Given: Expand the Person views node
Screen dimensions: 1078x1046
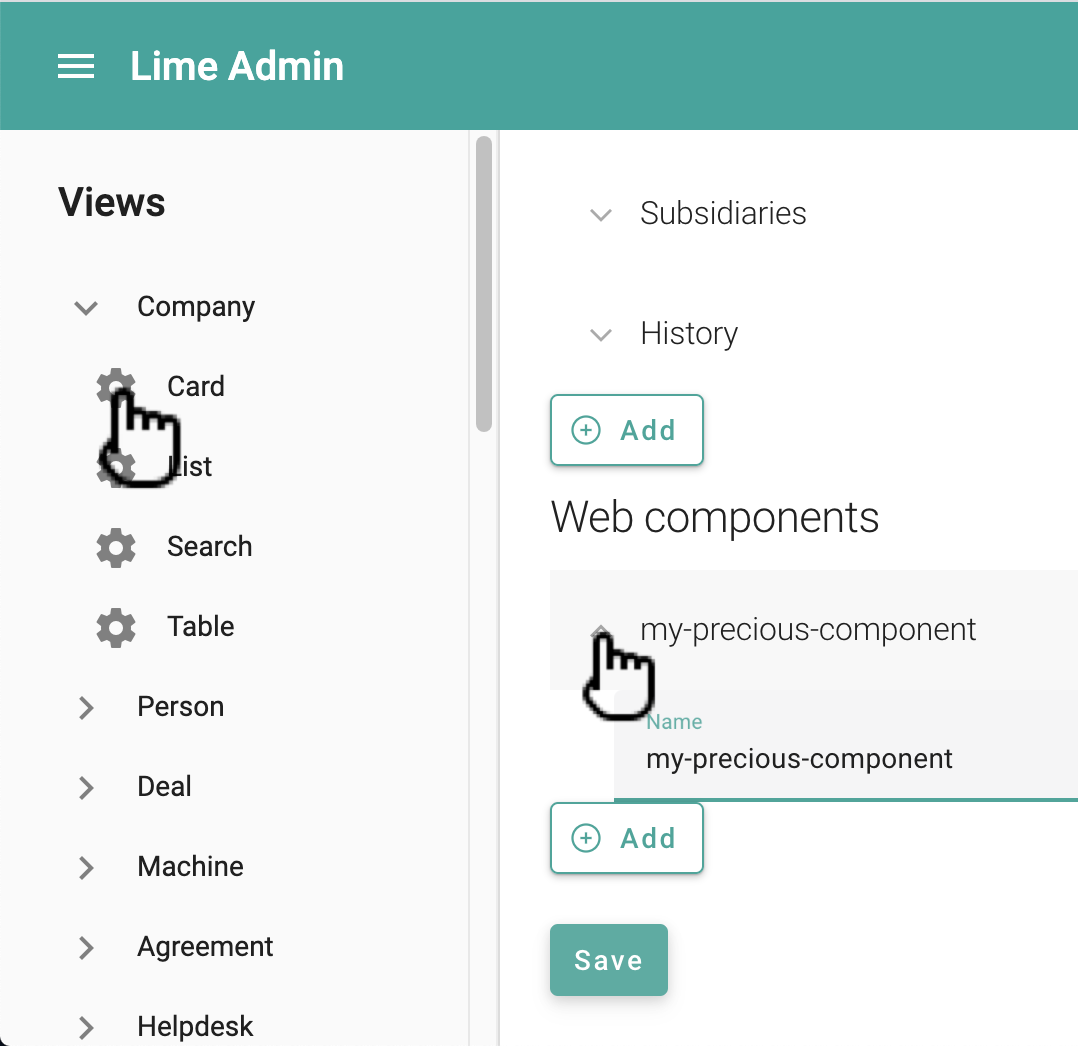Looking at the screenshot, I should [87, 707].
